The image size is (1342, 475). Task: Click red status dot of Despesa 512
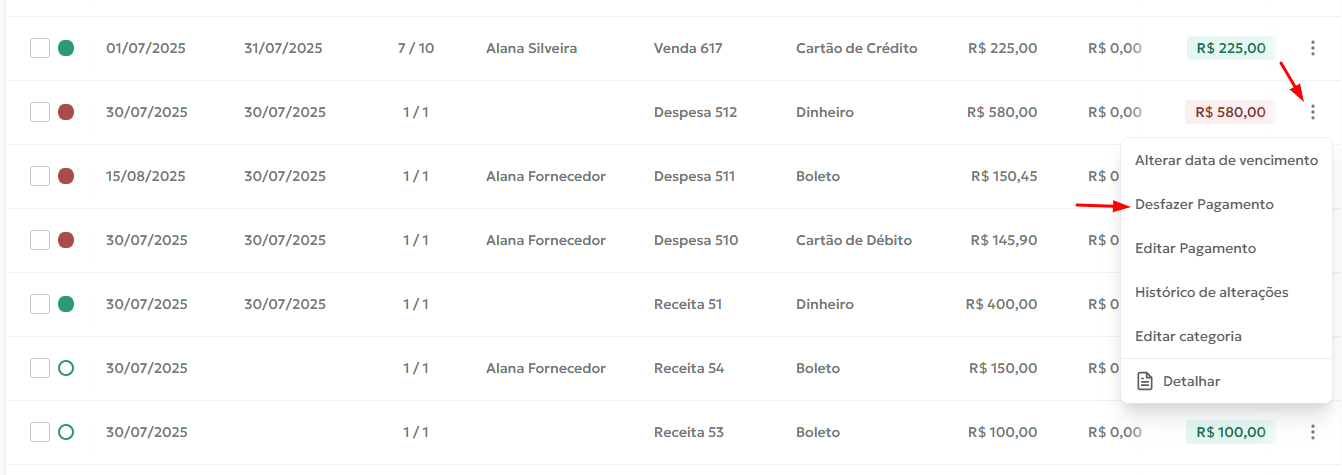(66, 112)
